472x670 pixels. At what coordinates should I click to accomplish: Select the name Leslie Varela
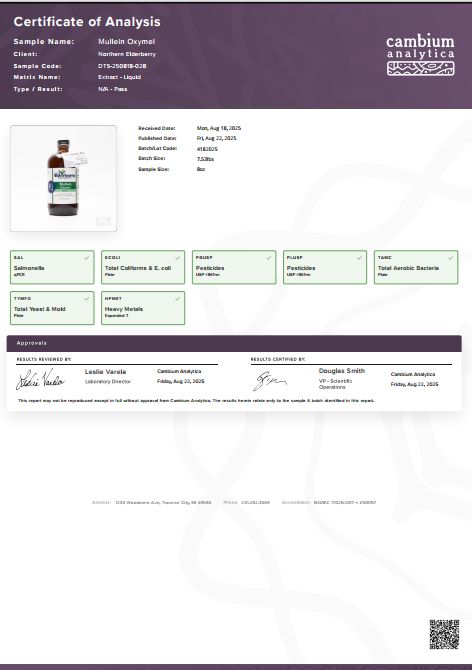click(106, 372)
